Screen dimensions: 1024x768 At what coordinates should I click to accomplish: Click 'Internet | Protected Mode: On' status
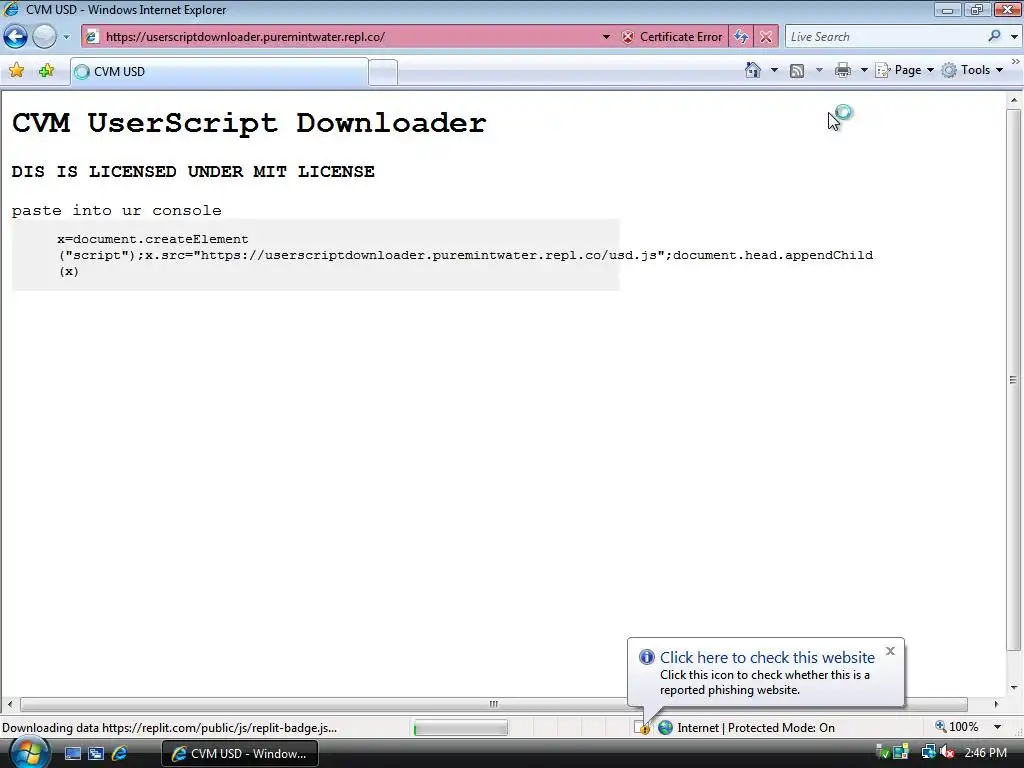[756, 728]
